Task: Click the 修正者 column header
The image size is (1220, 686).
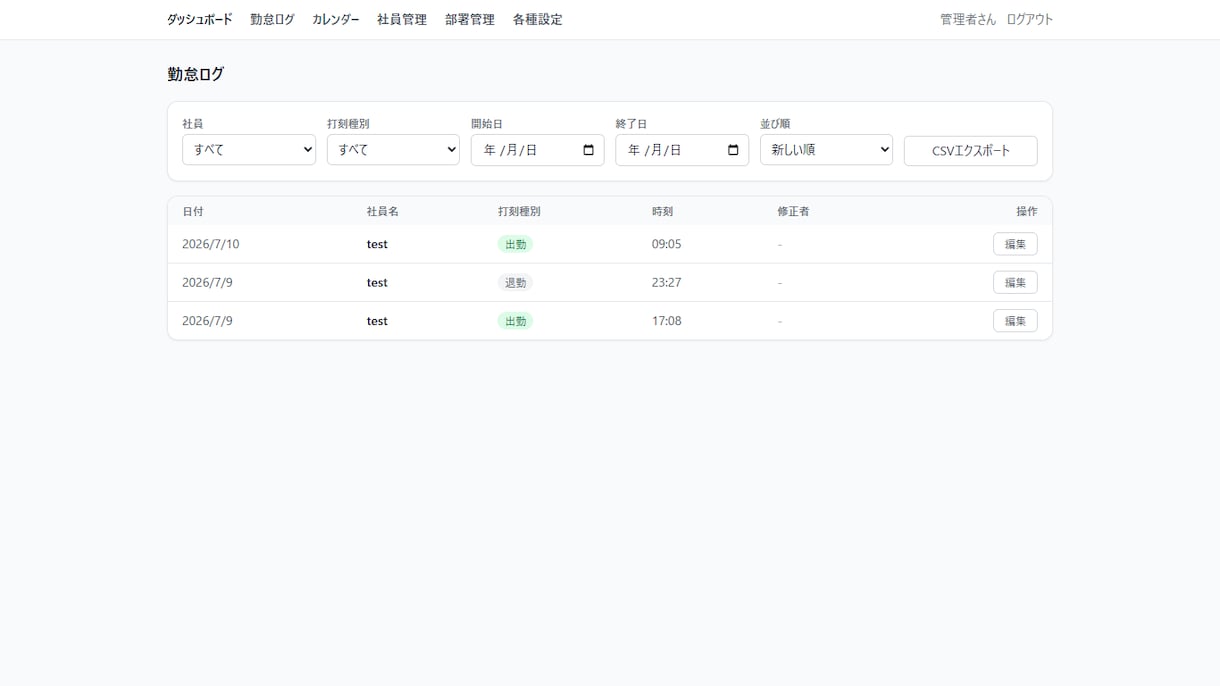Action: (793, 212)
